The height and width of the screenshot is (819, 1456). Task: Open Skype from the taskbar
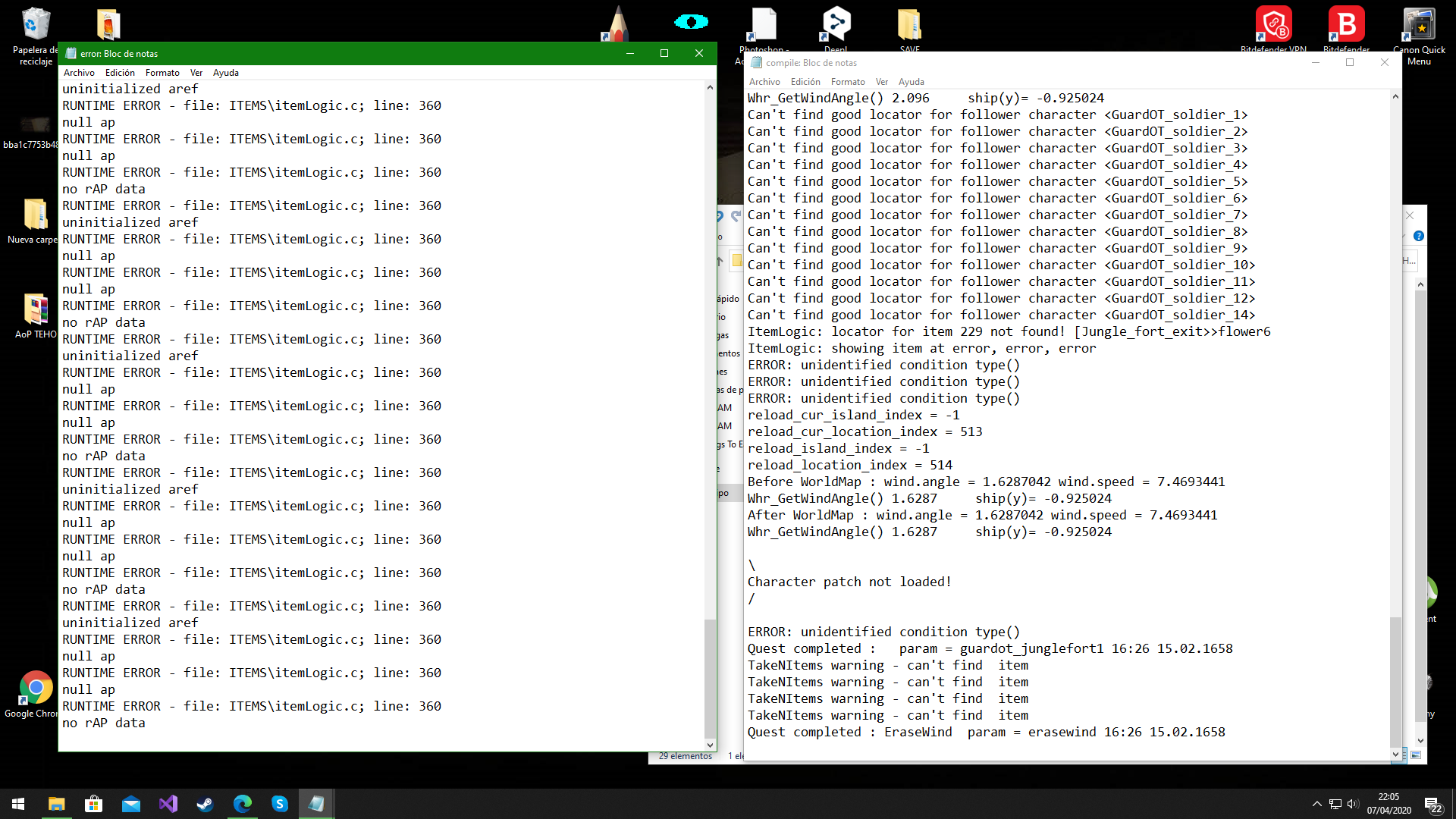[x=280, y=804]
